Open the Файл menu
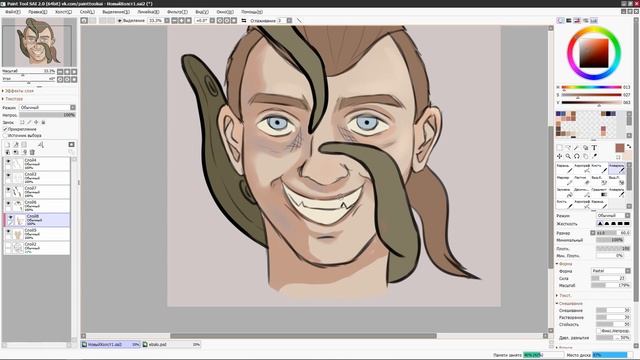This screenshot has height=360, width=640. [x=12, y=12]
